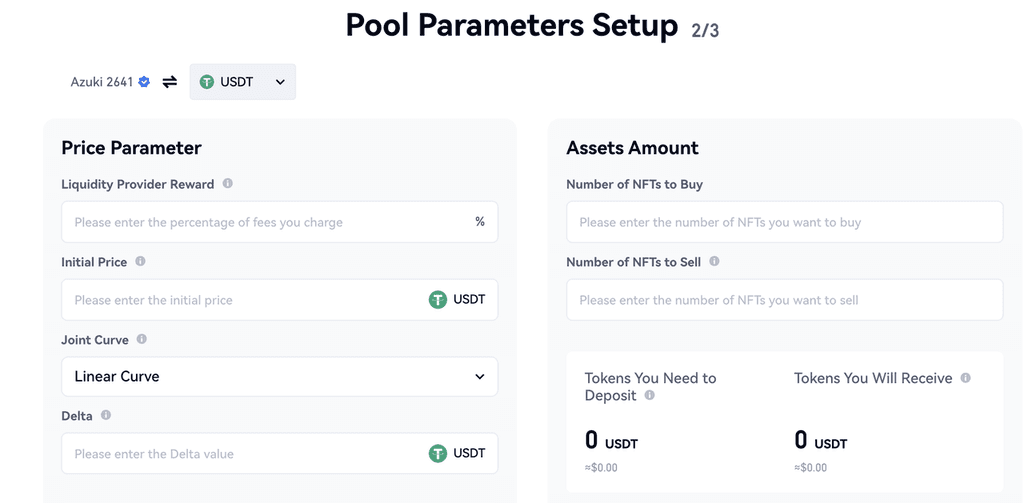
Task: Click the Azuki 2641 collection name
Action: click(101, 82)
